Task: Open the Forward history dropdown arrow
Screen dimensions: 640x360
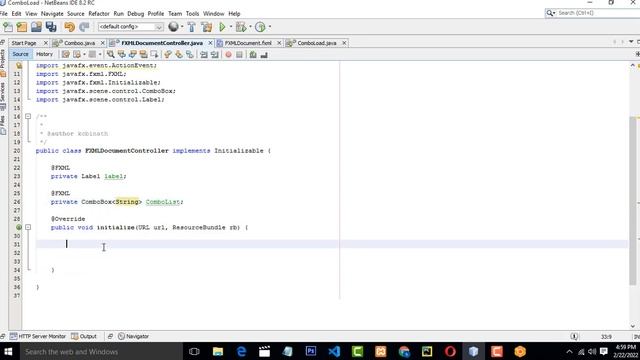Action: tap(100, 55)
